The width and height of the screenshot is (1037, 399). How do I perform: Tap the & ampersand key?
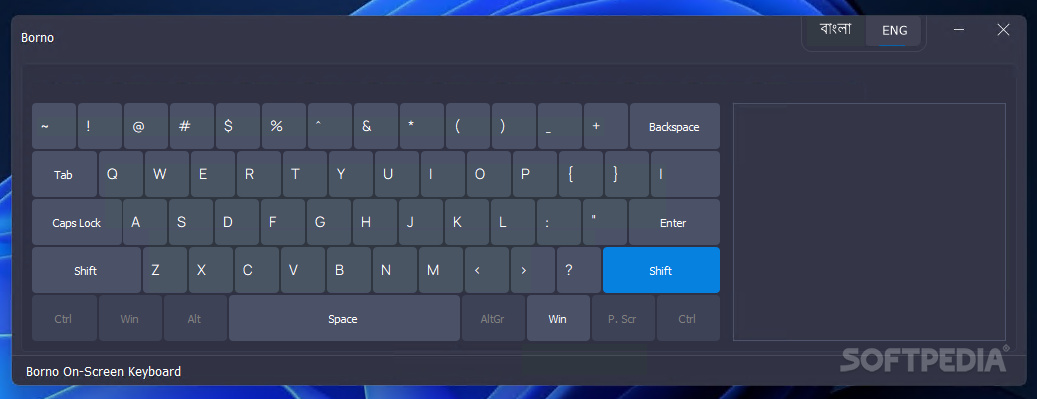pos(376,126)
